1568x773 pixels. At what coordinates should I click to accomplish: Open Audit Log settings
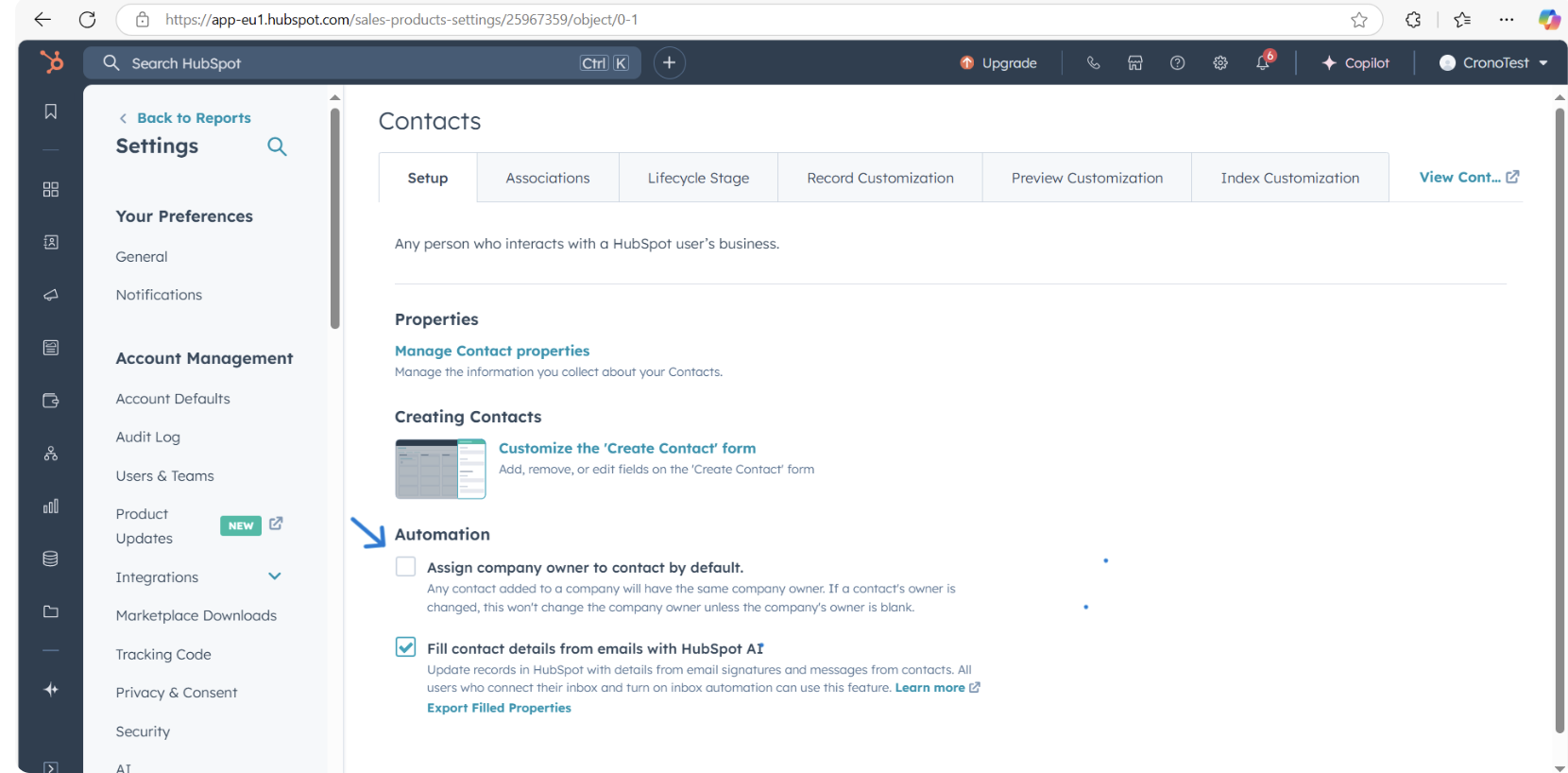click(147, 437)
